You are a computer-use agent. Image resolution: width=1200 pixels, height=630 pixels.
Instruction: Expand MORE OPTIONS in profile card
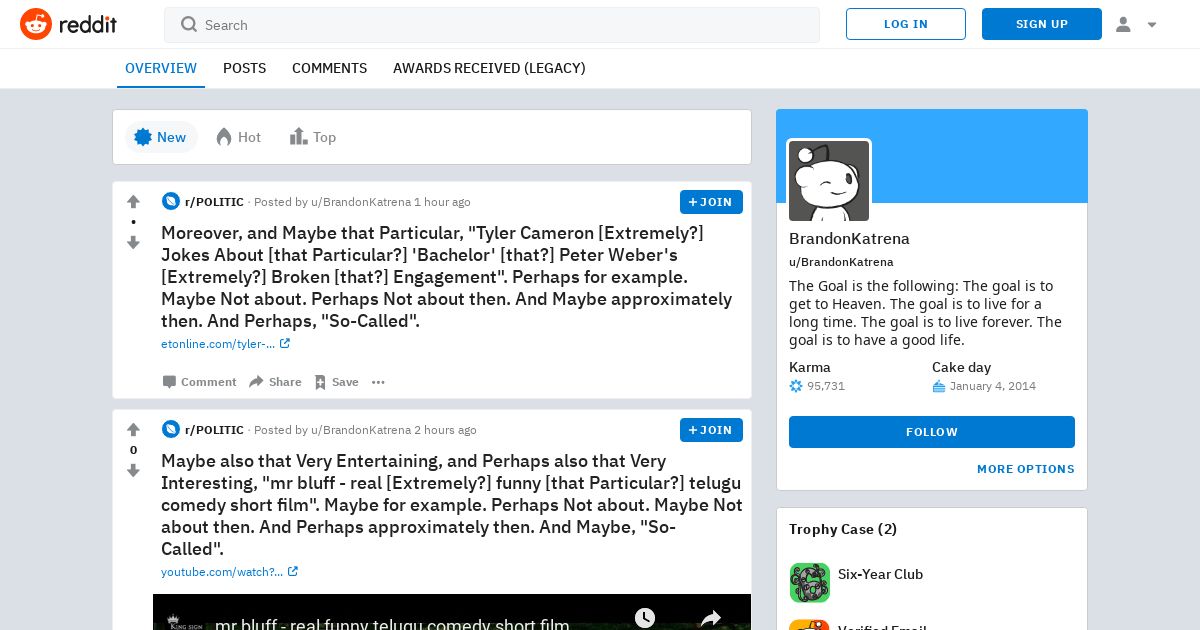1026,469
